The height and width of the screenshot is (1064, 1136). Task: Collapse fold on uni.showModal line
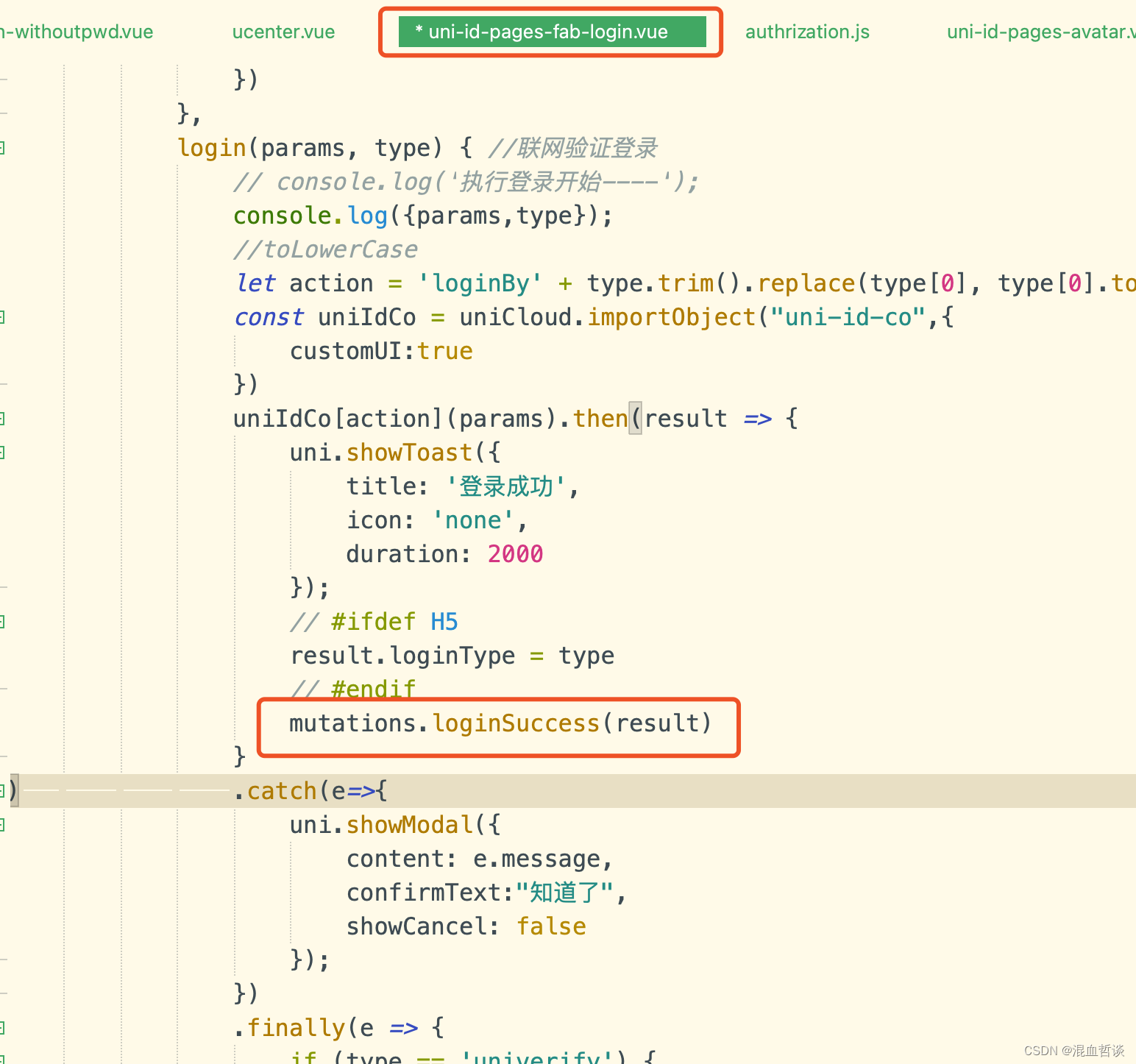tap(2, 825)
